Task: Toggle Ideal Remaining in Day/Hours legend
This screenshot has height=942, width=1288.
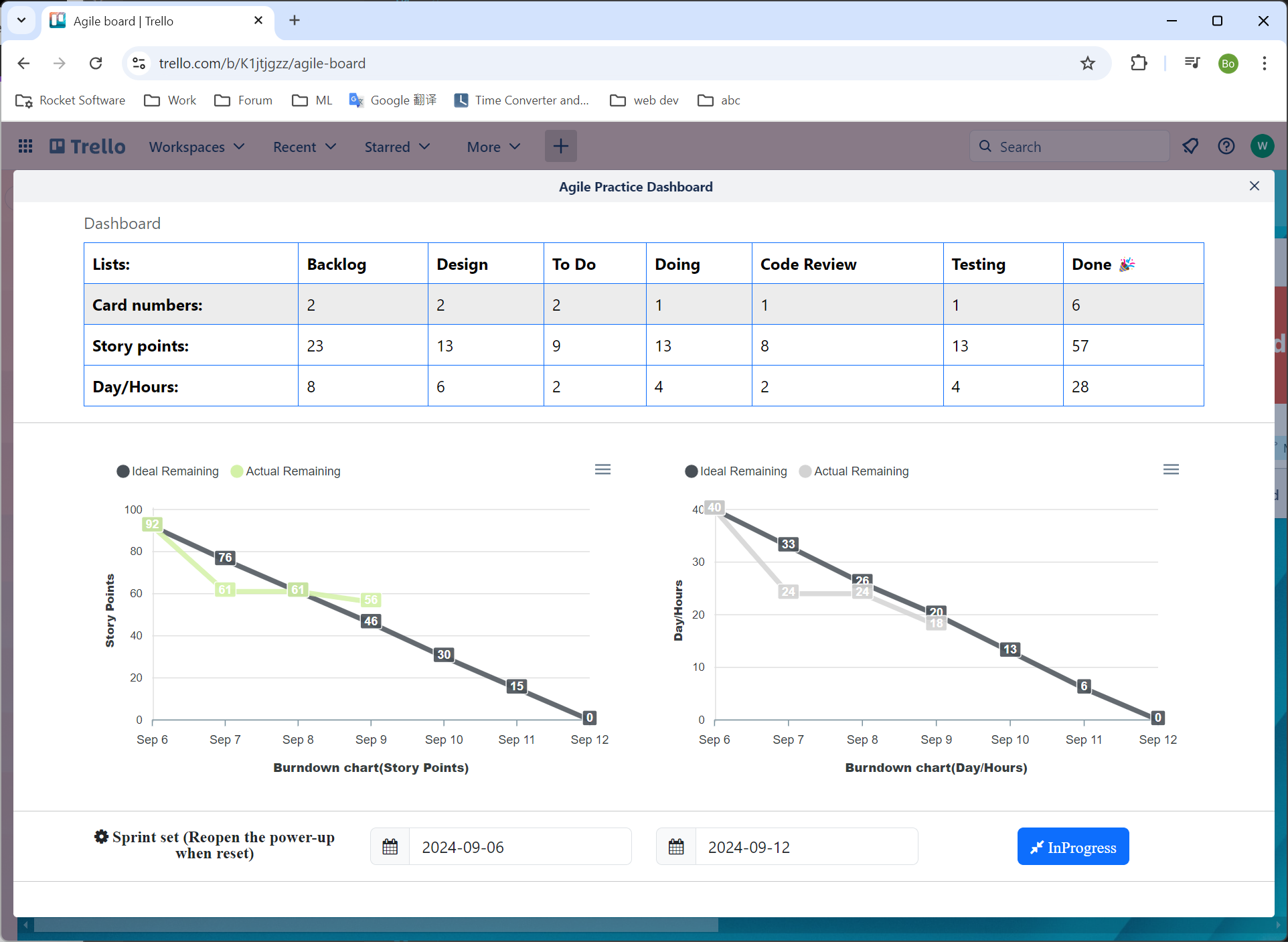Action: tap(735, 471)
